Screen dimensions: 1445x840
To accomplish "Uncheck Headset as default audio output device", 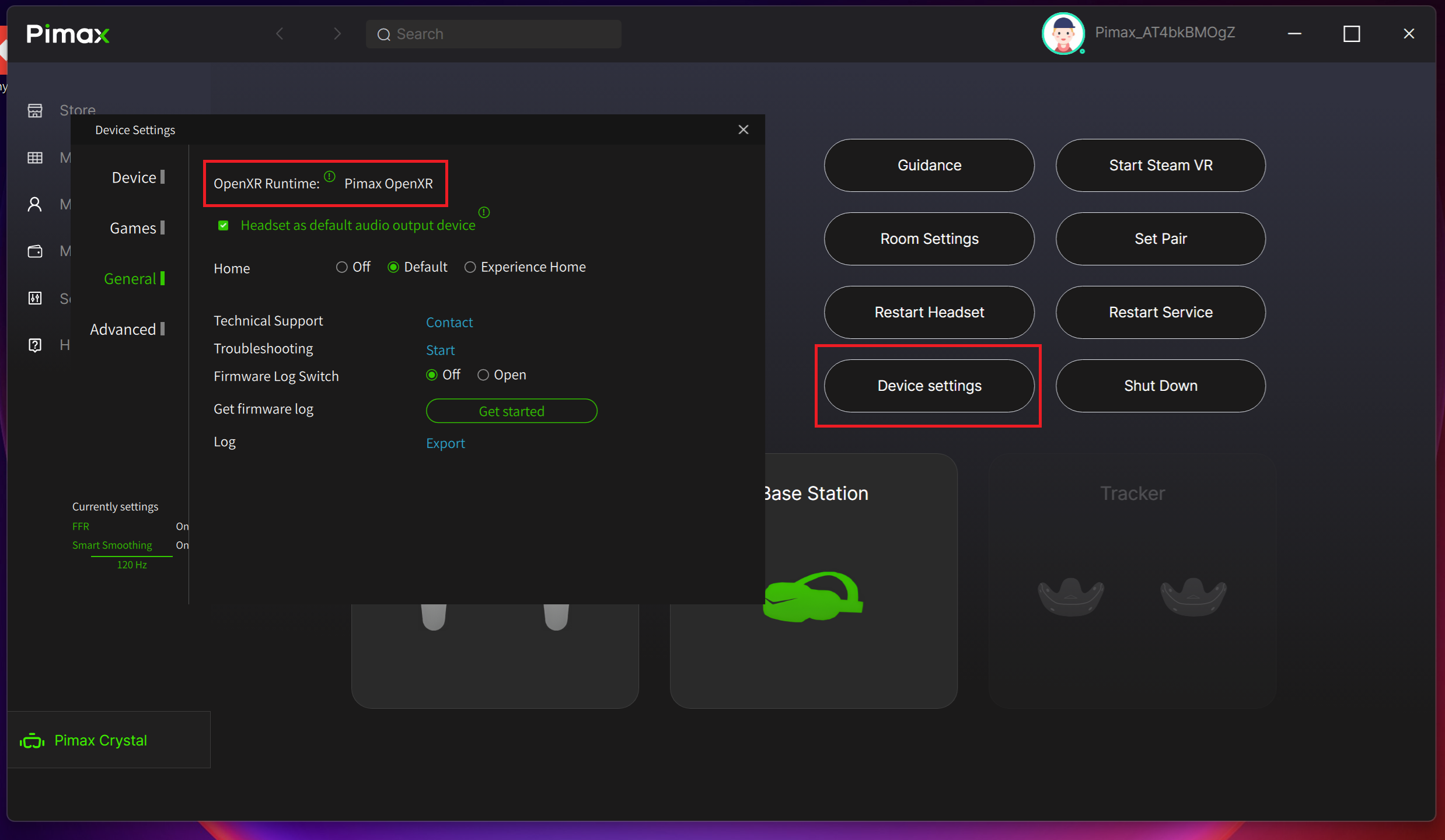I will tap(224, 225).
